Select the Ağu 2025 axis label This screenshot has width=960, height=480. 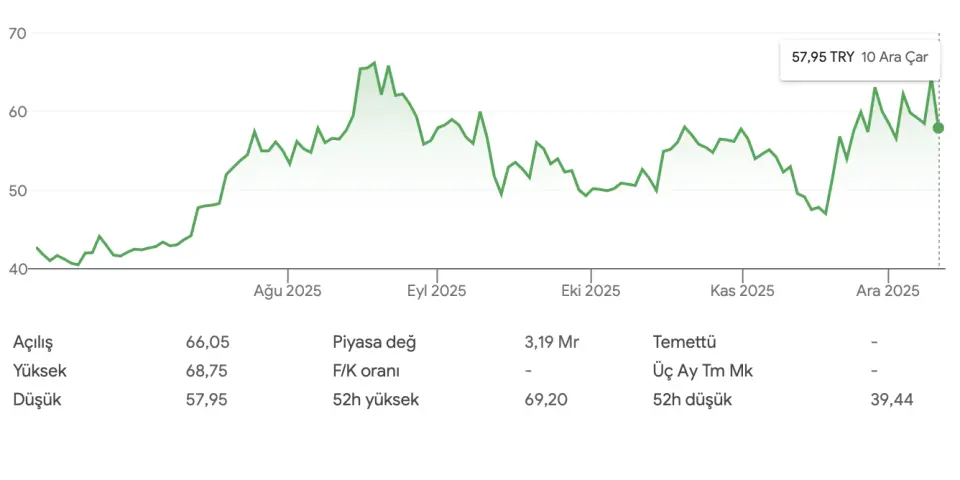click(287, 291)
